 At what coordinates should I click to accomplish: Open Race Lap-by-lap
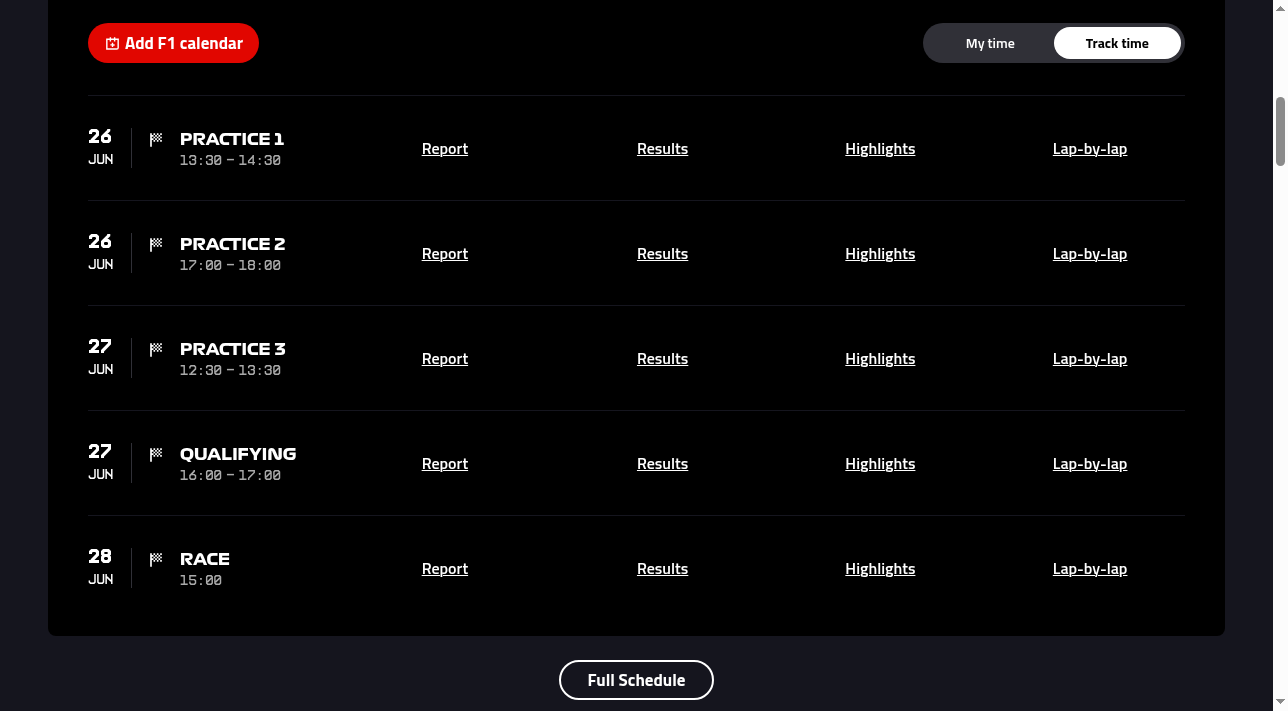click(x=1090, y=569)
